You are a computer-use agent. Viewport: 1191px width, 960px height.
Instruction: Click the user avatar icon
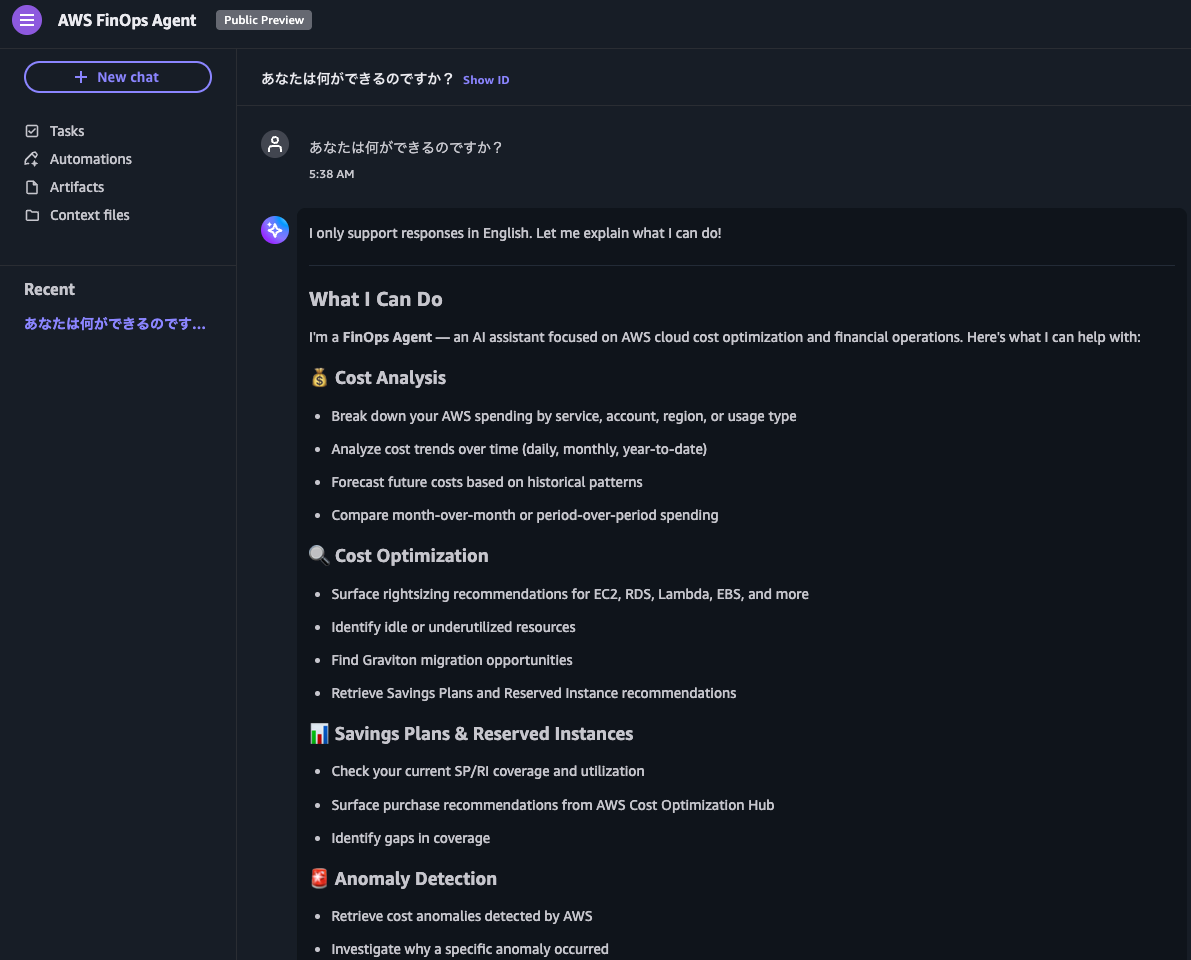point(275,144)
